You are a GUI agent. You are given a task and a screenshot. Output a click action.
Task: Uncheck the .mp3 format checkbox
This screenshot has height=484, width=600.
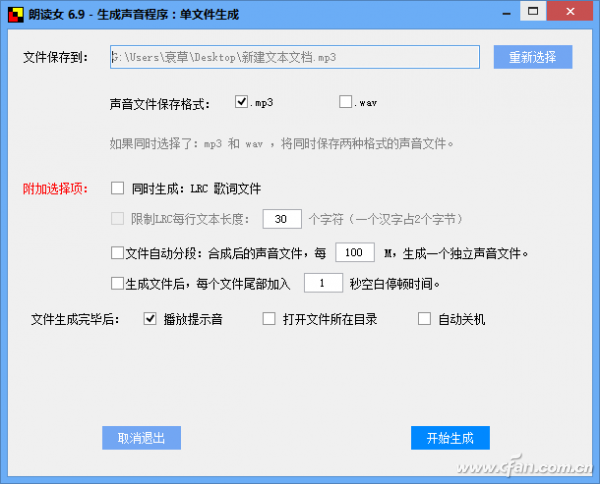(x=241, y=102)
